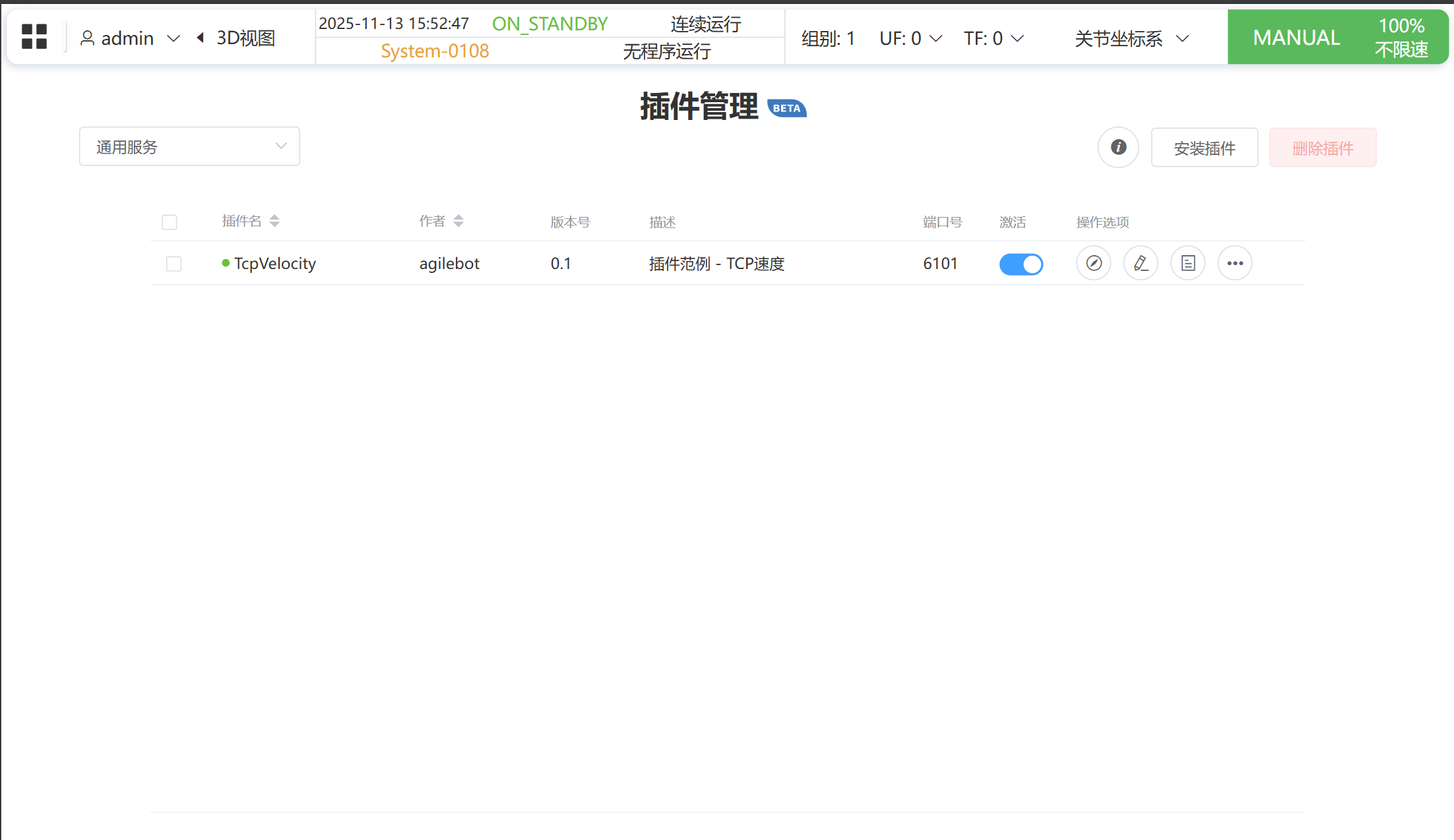
Task: Open TcpVelocity plugin compass icon
Action: pos(1093,264)
